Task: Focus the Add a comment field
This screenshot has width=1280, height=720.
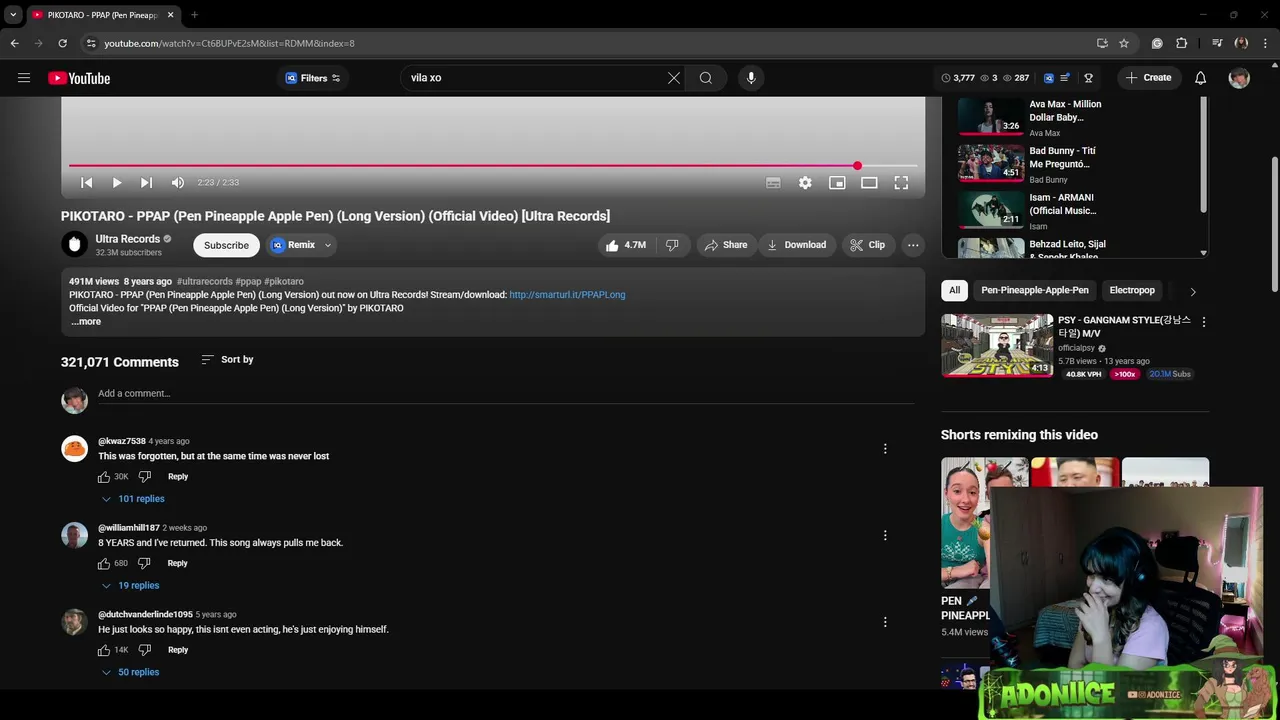Action: point(505,394)
